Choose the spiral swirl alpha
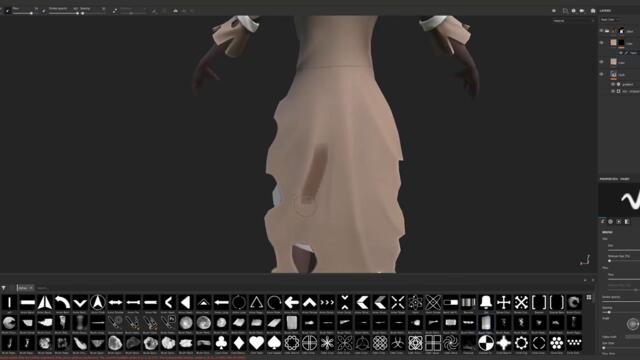This screenshot has height=360, width=640. click(x=451, y=343)
